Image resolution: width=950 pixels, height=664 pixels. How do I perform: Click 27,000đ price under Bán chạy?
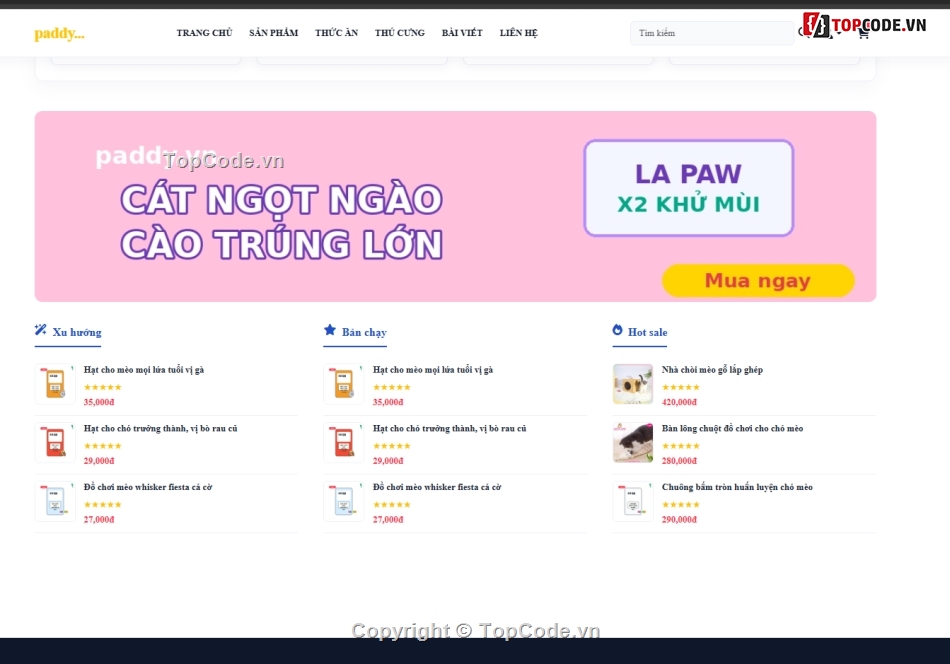[x=388, y=520]
